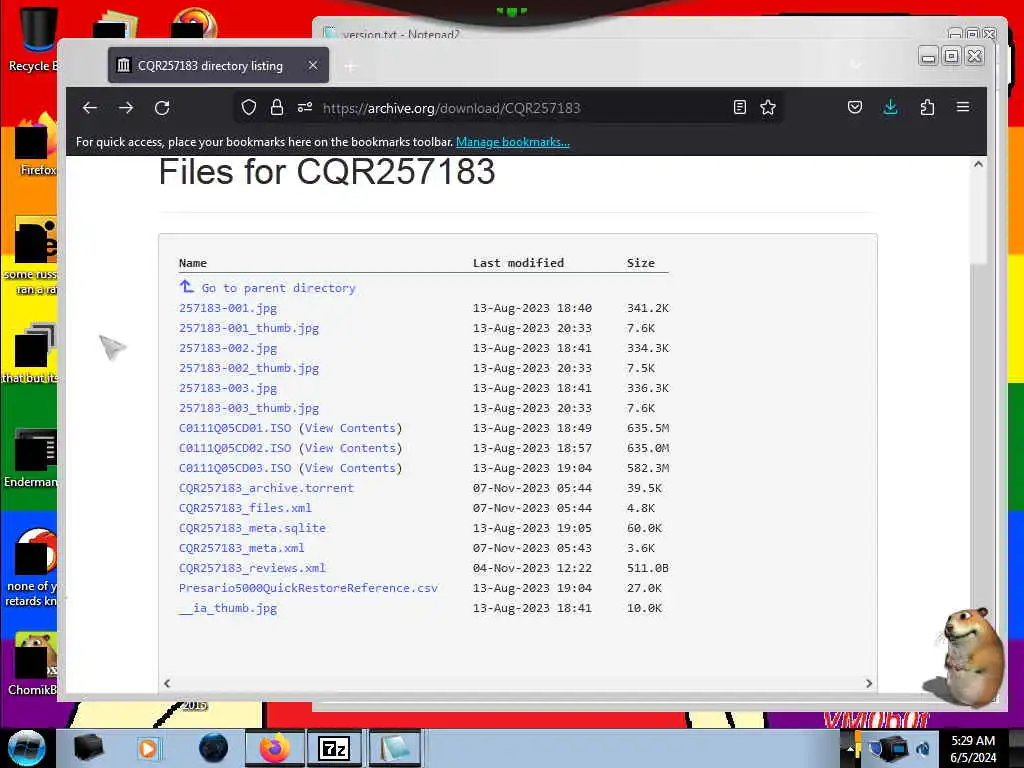1024x768 pixels.
Task: Open the dark globe taskbar icon
Action: pos(213,748)
